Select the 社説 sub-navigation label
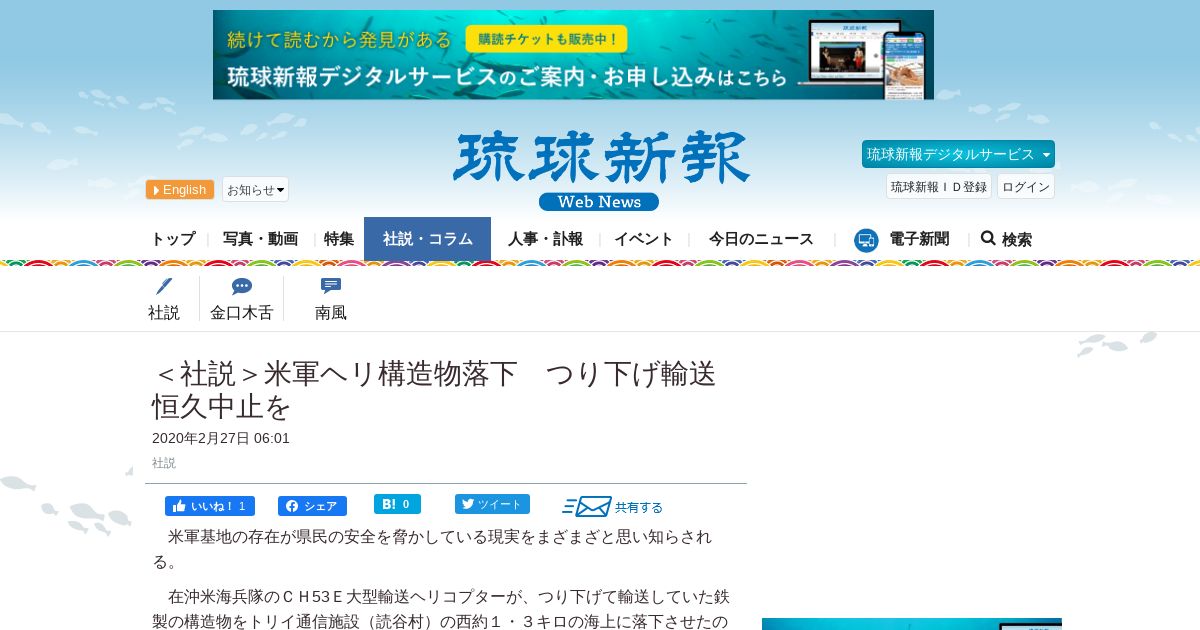Viewport: 1200px width, 630px height. click(x=164, y=313)
